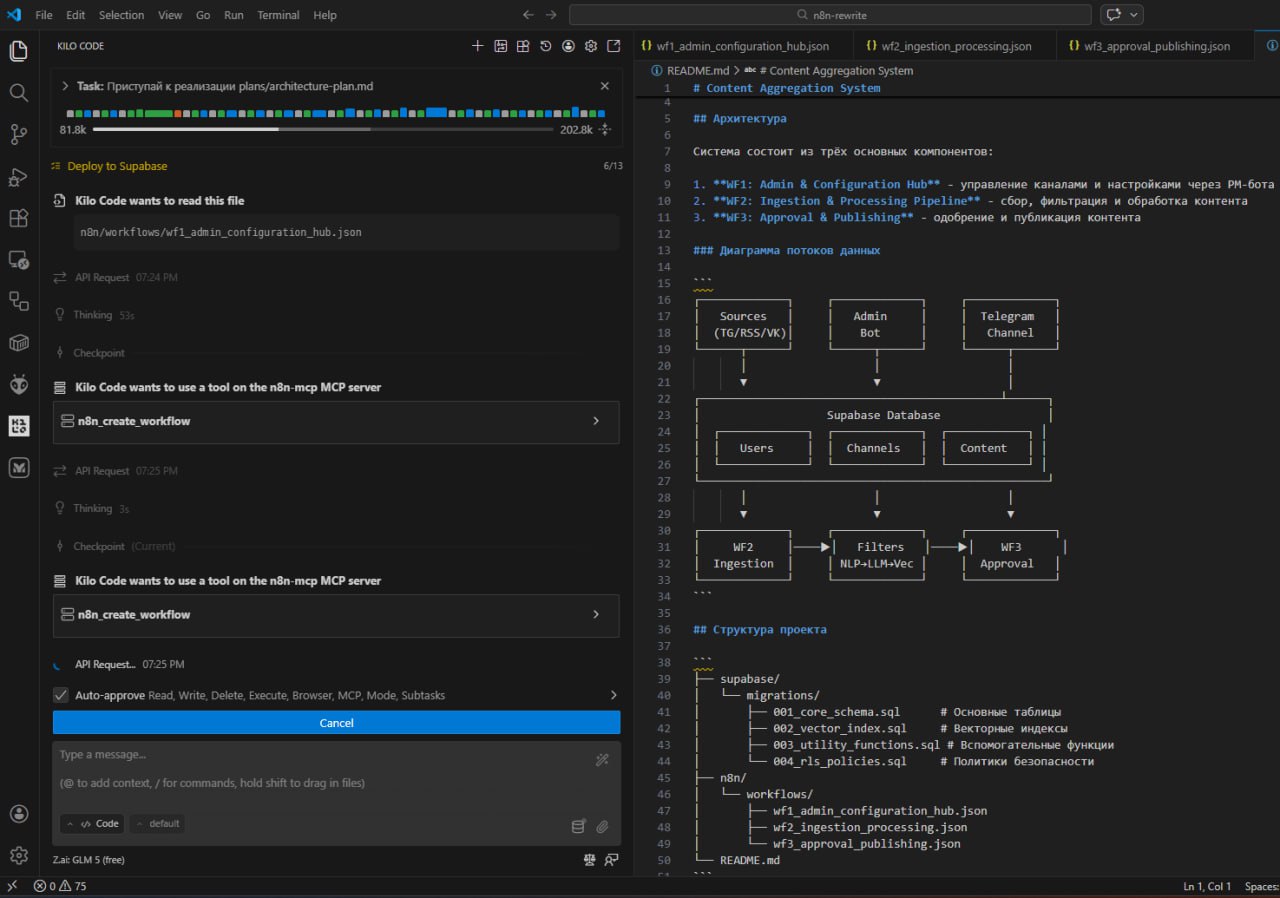Viewport: 1280px width, 898px height.
Task: Open Kilo Code task history
Action: 545,46
